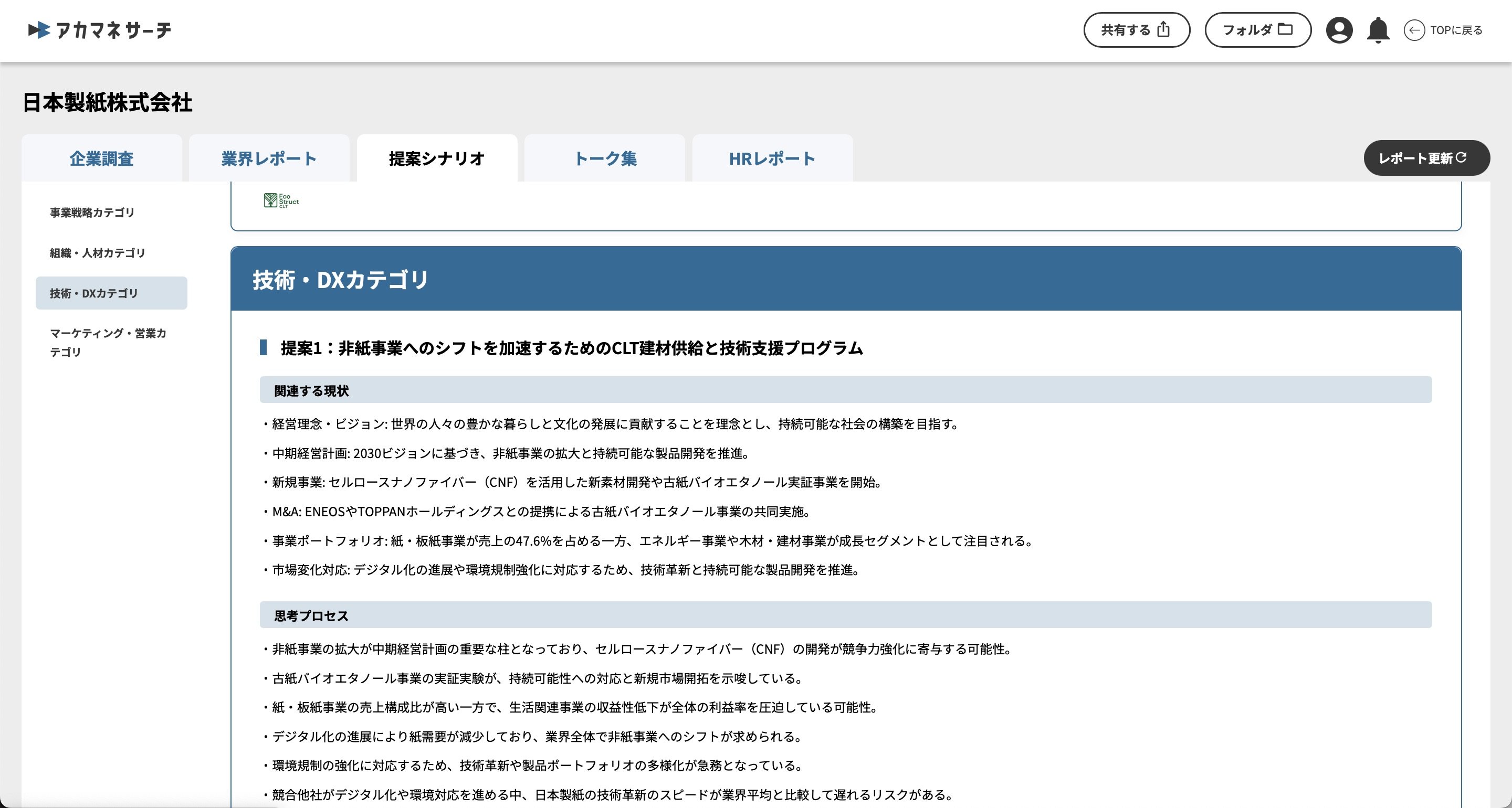Click the 非紙事業の拡大が中期経営計画 bullet line
The image size is (1512, 808).
click(638, 649)
